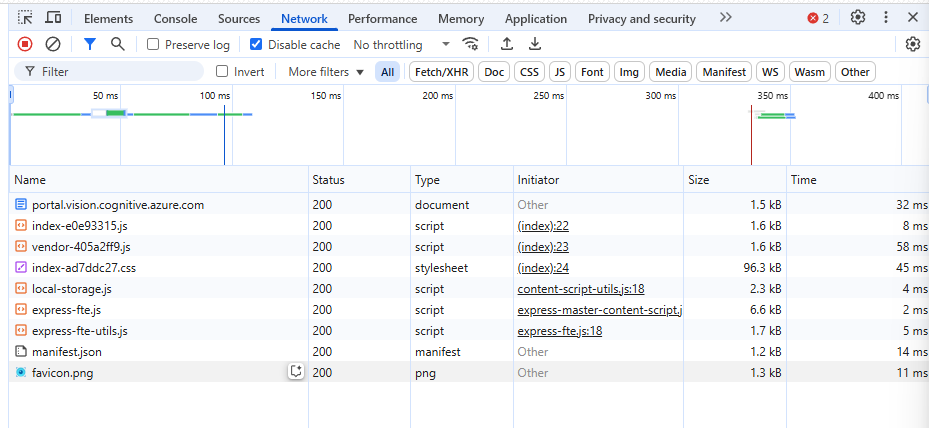929x428 pixels.
Task: Click file icon beside manifest.json
Action: pyautogui.click(x=21, y=352)
